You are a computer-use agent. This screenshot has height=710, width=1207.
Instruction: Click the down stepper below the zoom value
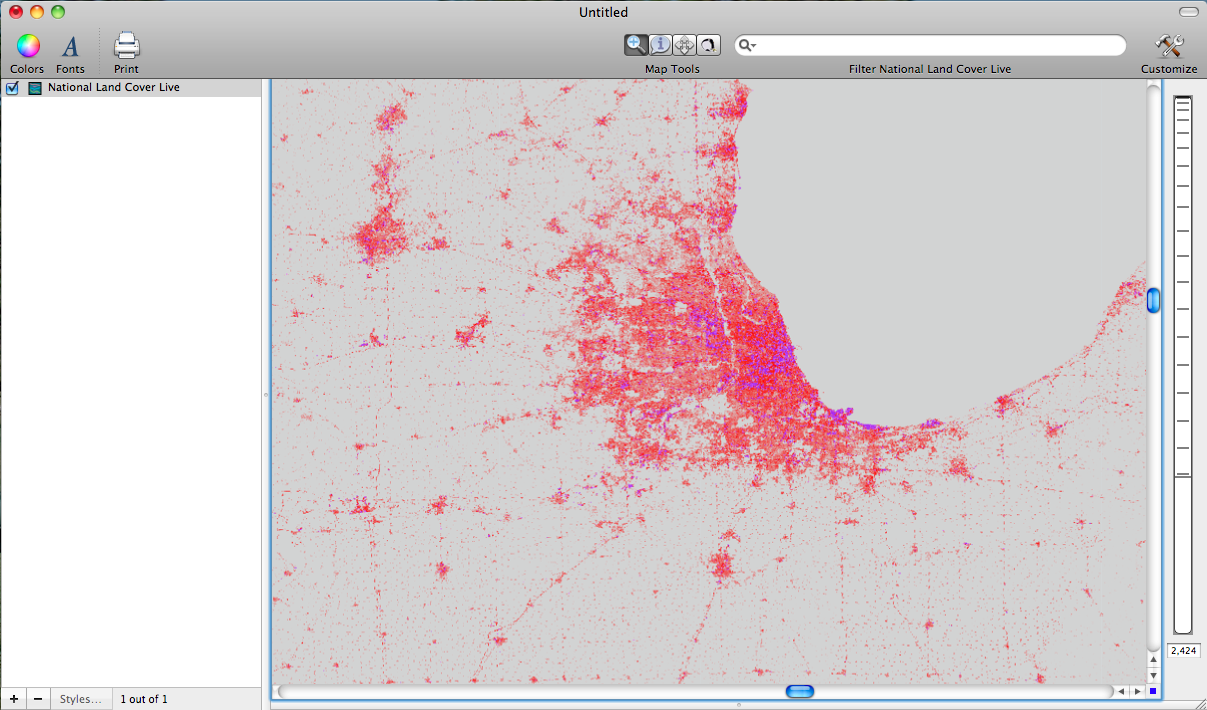coord(1153,675)
